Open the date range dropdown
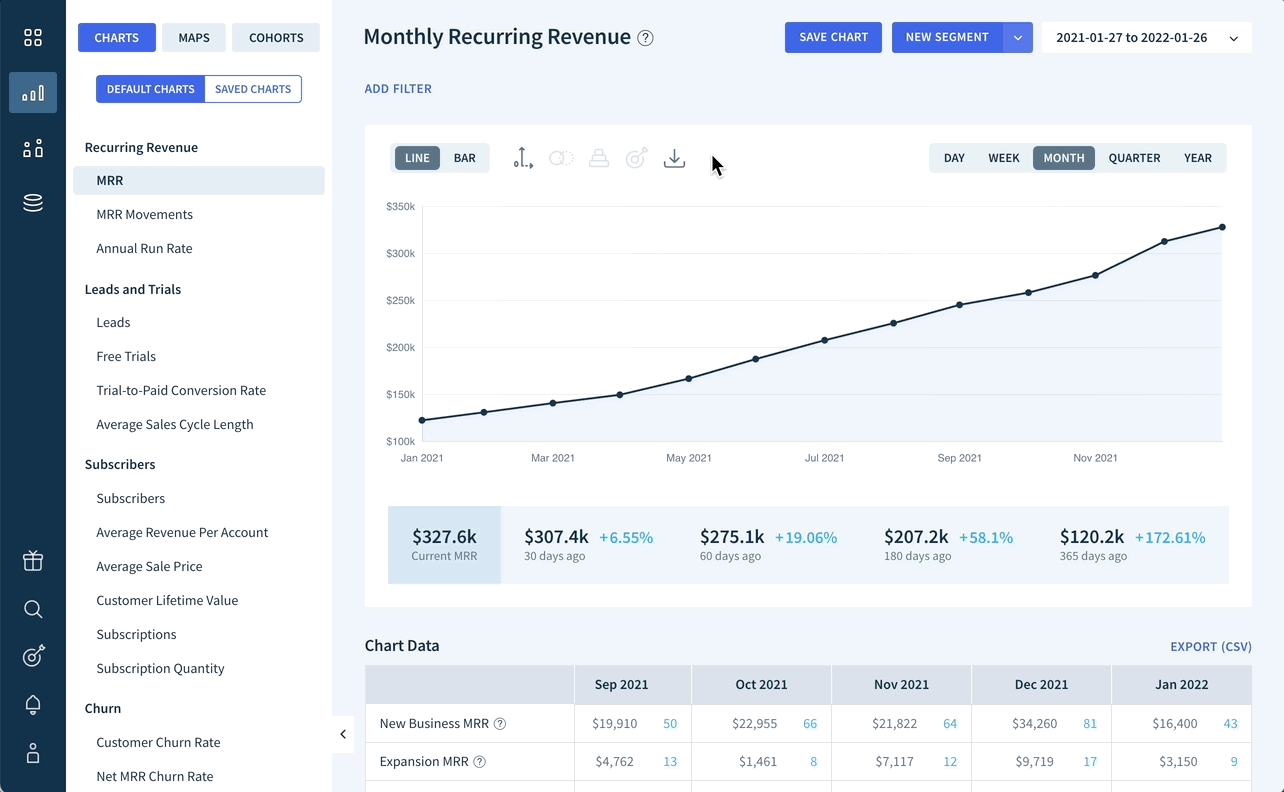The height and width of the screenshot is (792, 1284). (1147, 38)
